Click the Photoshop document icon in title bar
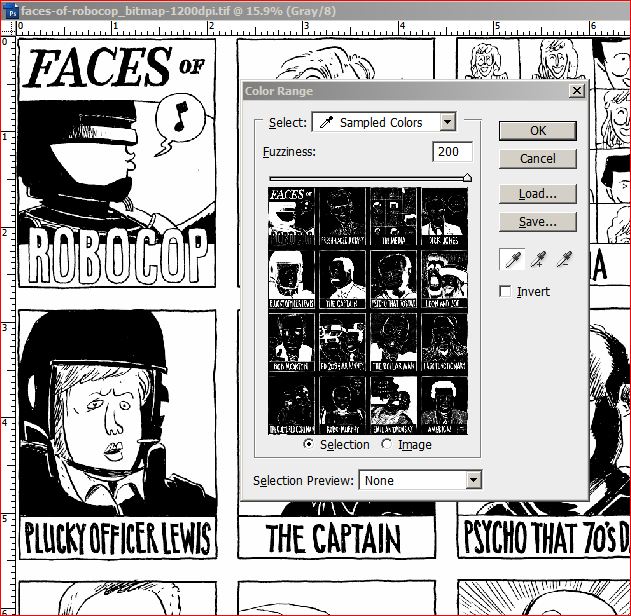This screenshot has height=616, width=631. click(12, 12)
